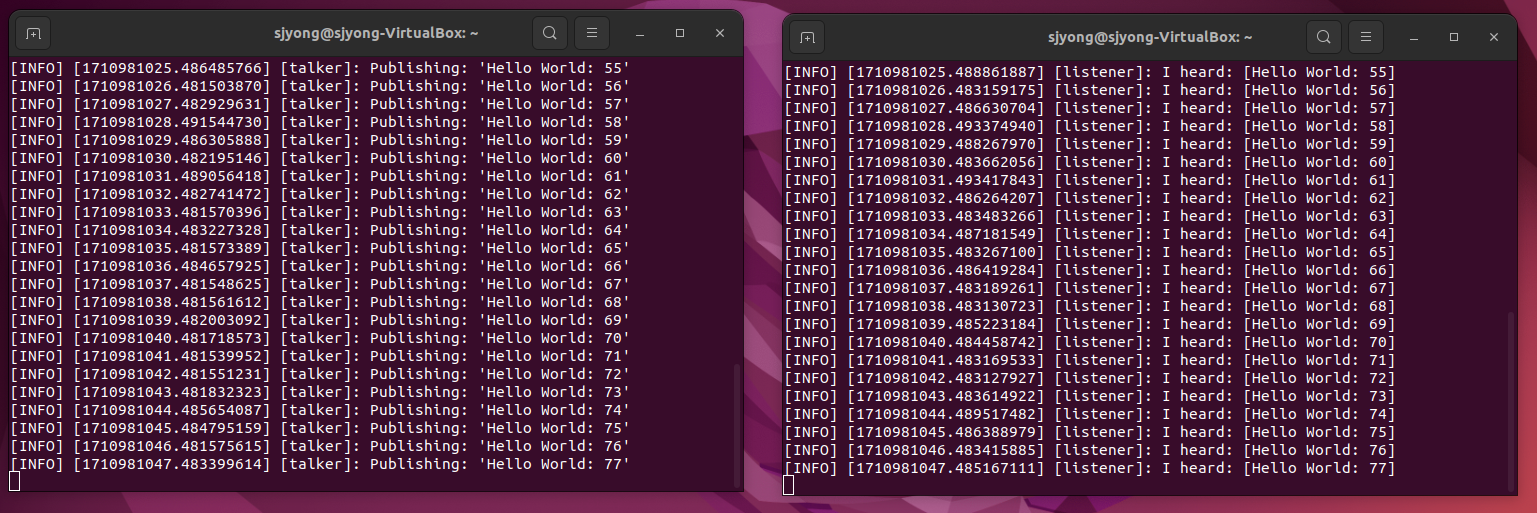The image size is (1537, 513).
Task: Click talker line 'Hello World: 69'
Action: pos(319,320)
